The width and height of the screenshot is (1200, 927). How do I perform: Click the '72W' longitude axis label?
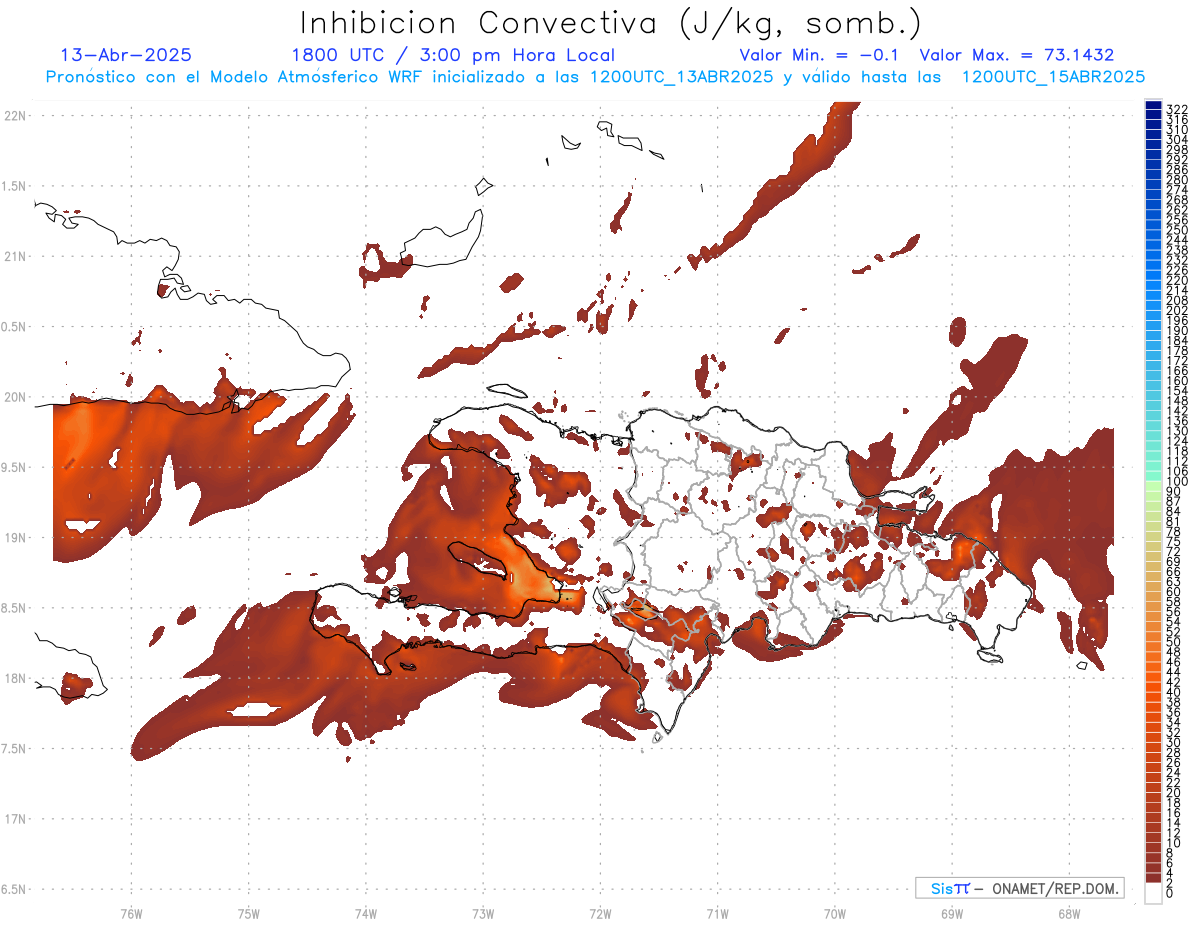[x=600, y=913]
